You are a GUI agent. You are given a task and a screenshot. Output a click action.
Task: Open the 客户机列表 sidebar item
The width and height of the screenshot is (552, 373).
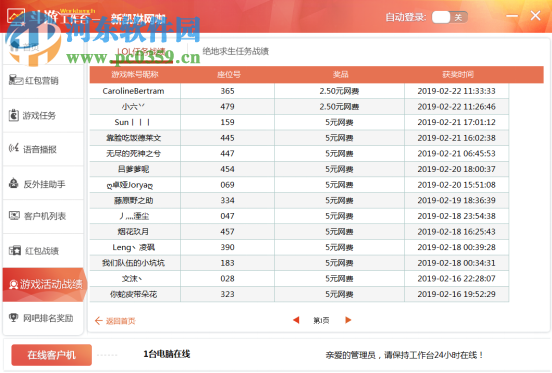click(43, 216)
